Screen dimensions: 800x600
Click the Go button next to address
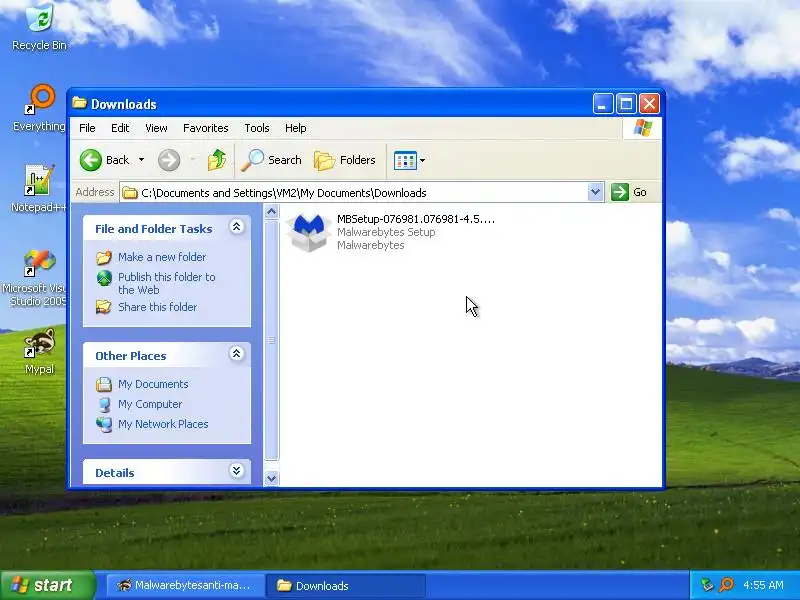pos(630,192)
